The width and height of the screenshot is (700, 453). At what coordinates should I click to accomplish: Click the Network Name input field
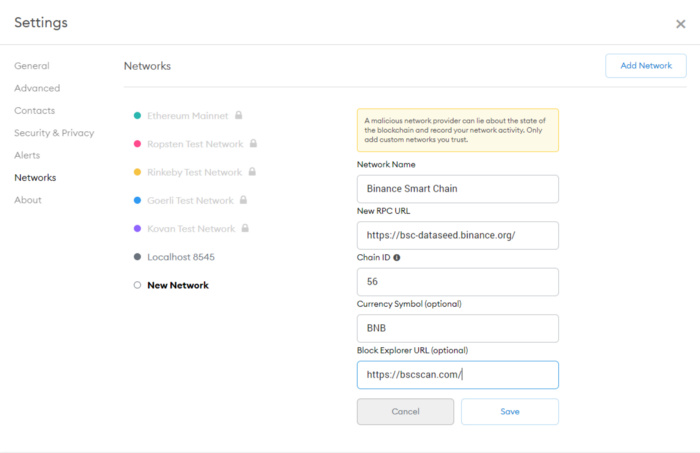point(457,189)
